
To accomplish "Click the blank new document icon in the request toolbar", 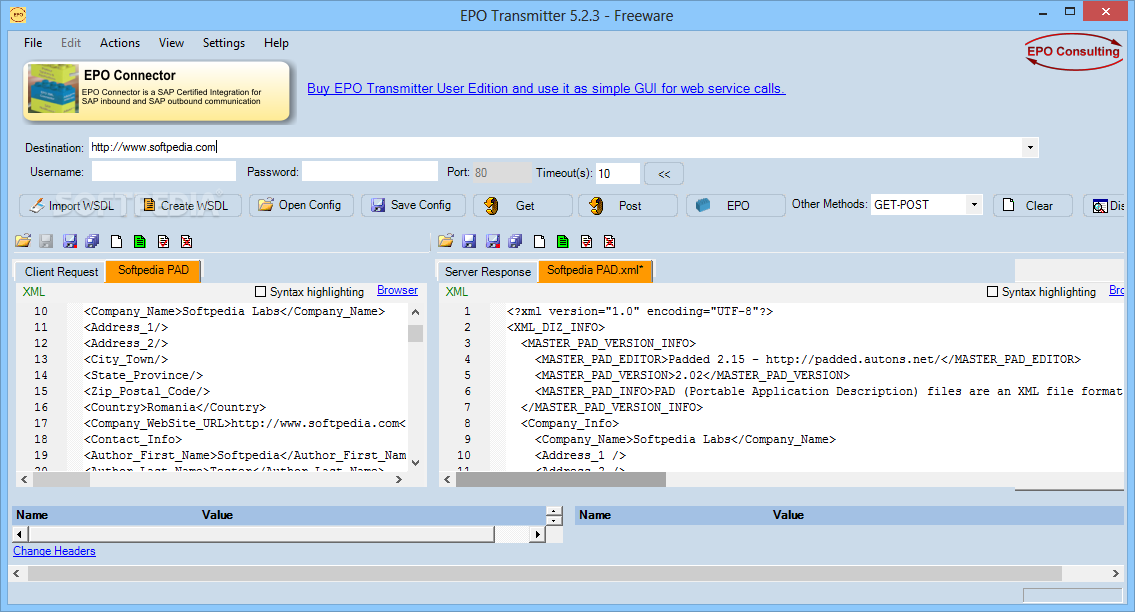I will pos(117,241).
